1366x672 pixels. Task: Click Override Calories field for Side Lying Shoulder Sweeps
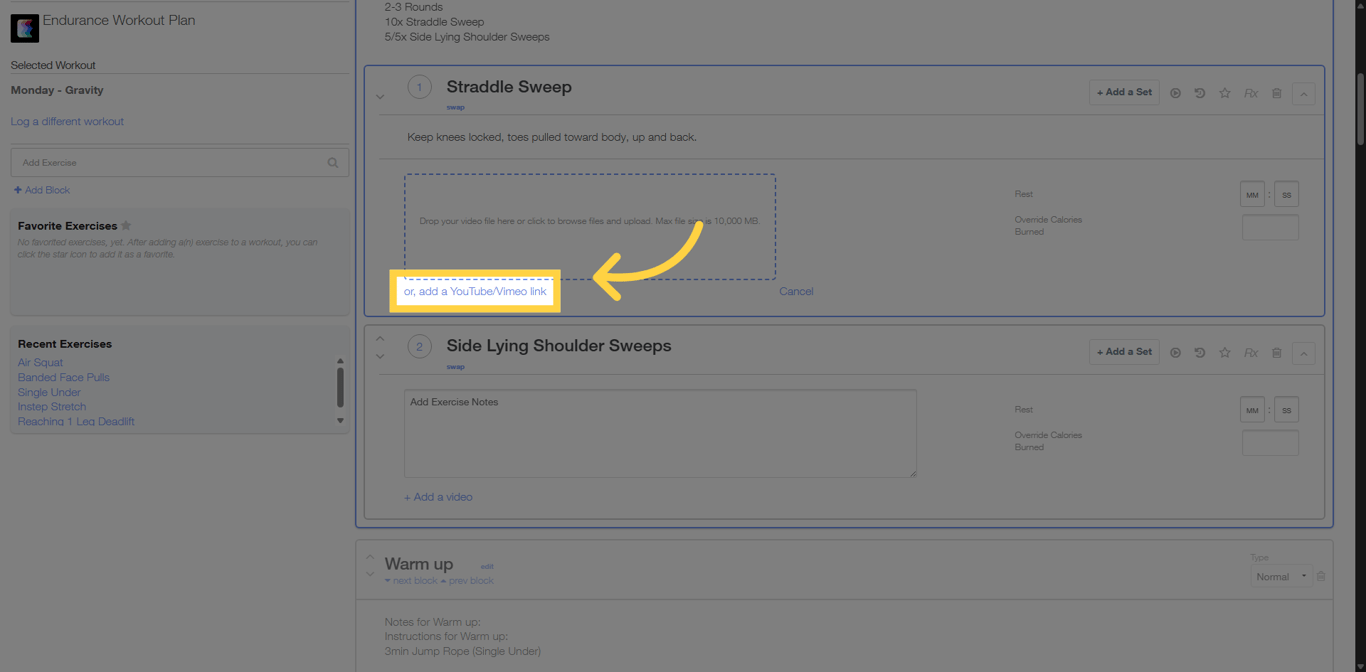(x=1270, y=443)
